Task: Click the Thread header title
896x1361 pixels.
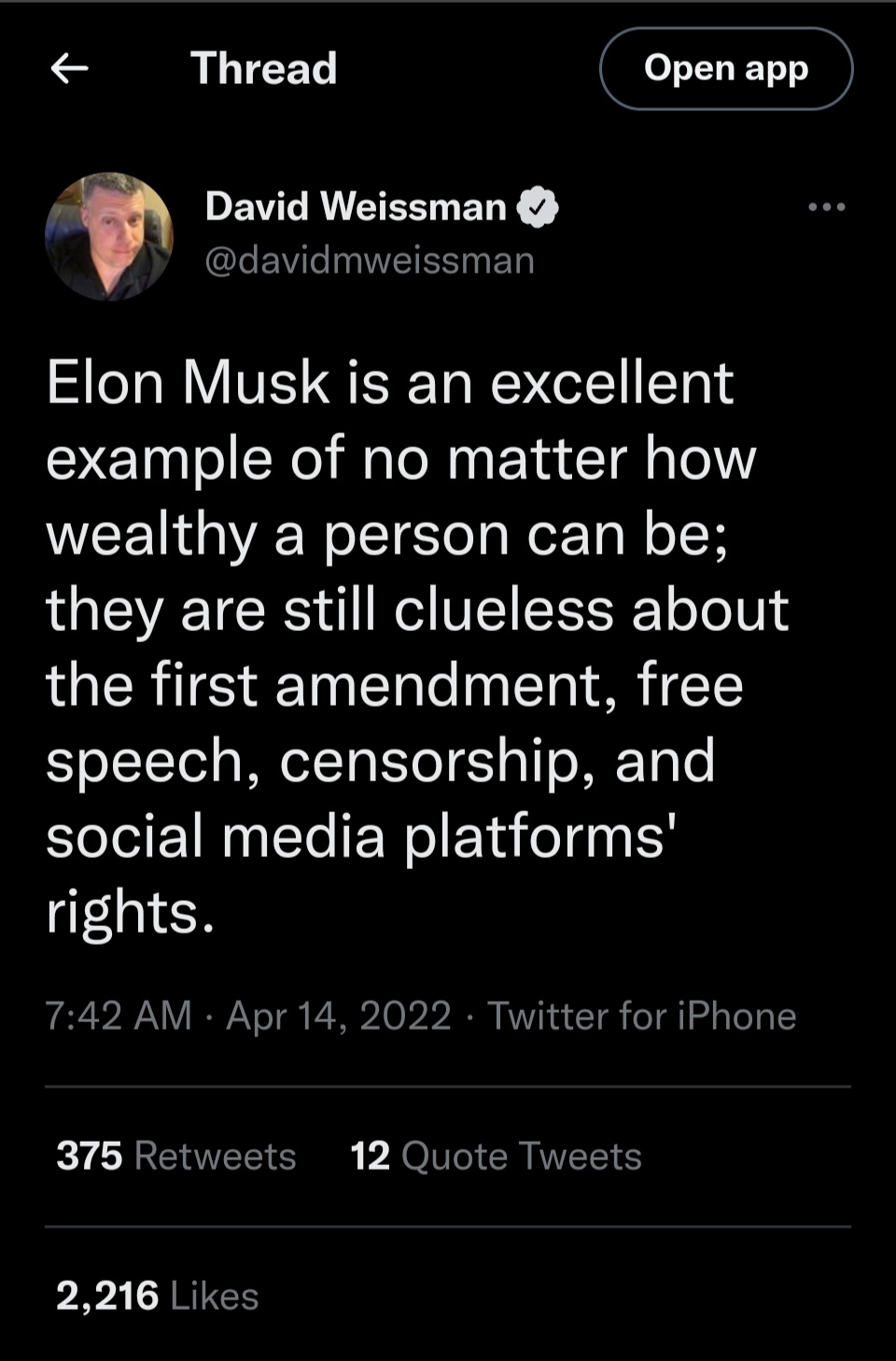Action: (x=263, y=68)
